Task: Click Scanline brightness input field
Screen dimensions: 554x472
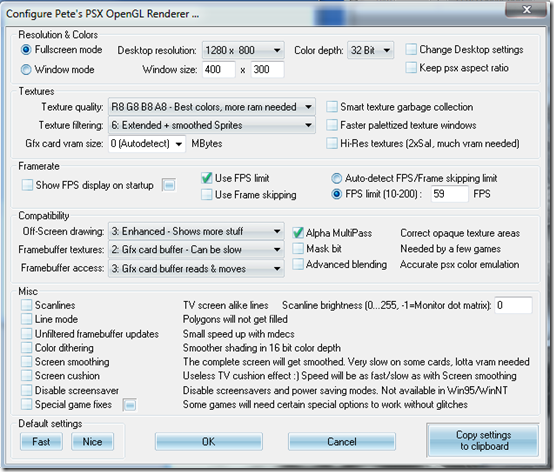Action: coord(513,305)
